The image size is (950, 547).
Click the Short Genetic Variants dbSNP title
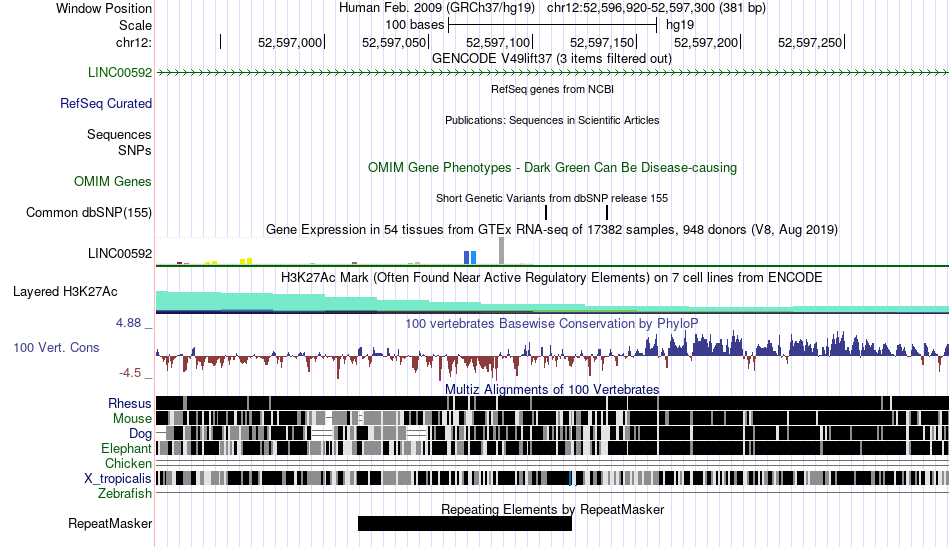pos(552,199)
